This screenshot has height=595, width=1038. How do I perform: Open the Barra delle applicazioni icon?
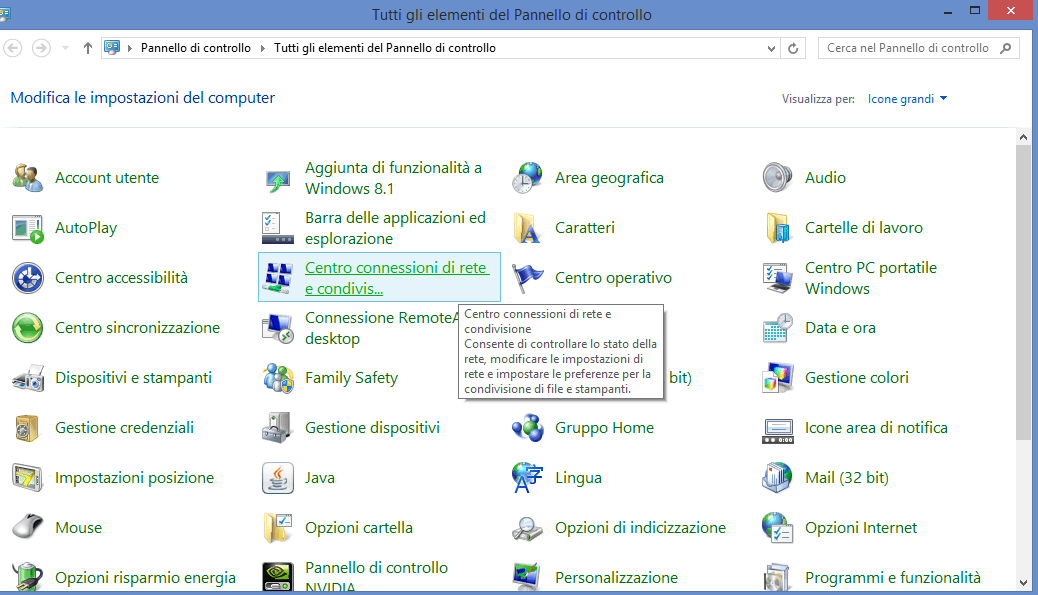click(278, 228)
